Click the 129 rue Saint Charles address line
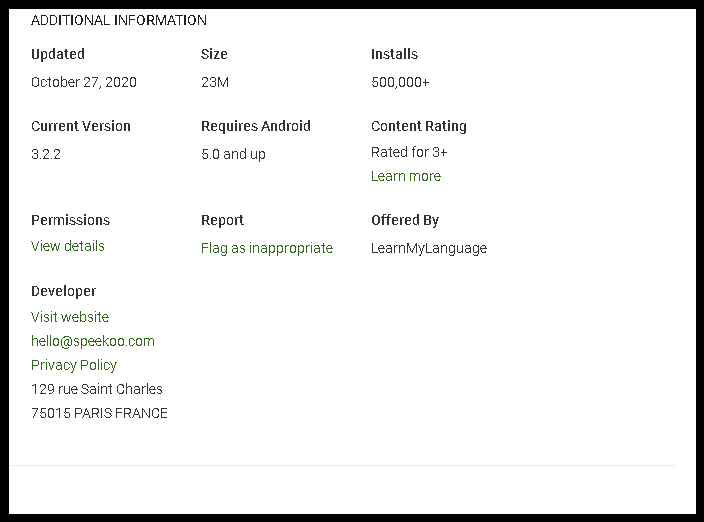 click(x=97, y=389)
